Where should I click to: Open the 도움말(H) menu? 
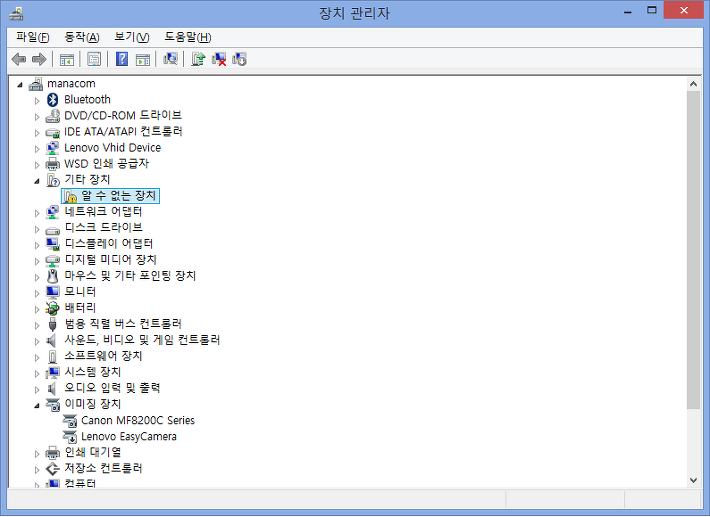pos(187,37)
